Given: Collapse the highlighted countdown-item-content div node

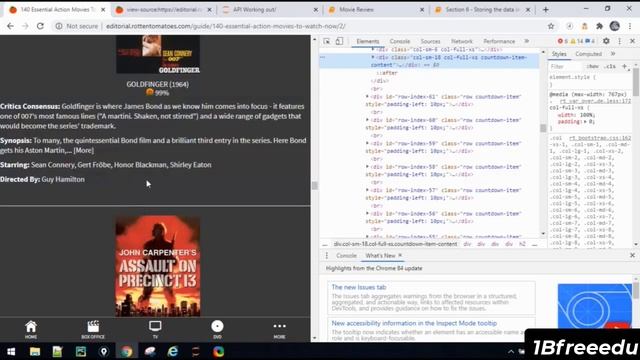Looking at the screenshot, I should pyautogui.click(x=373, y=58).
